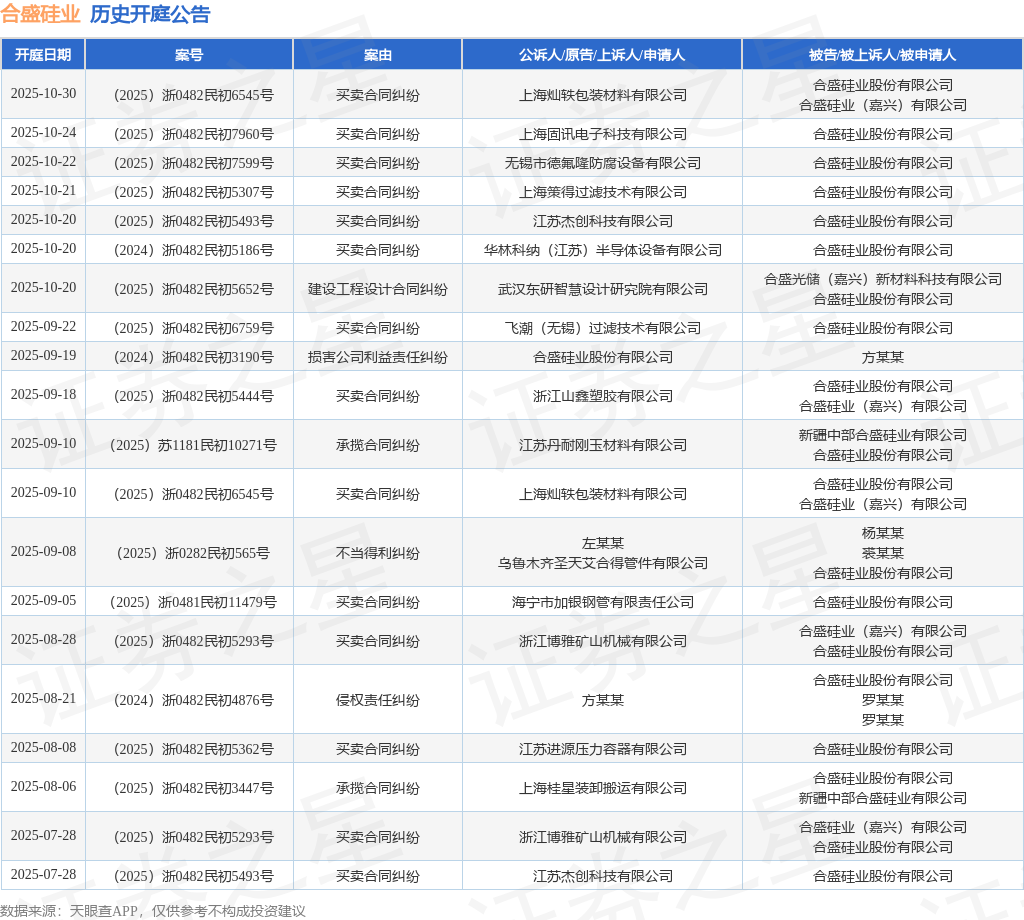1024x920 pixels.
Task: Click plaintiff 上海策得过滤技术有限公司
Action: tap(602, 192)
